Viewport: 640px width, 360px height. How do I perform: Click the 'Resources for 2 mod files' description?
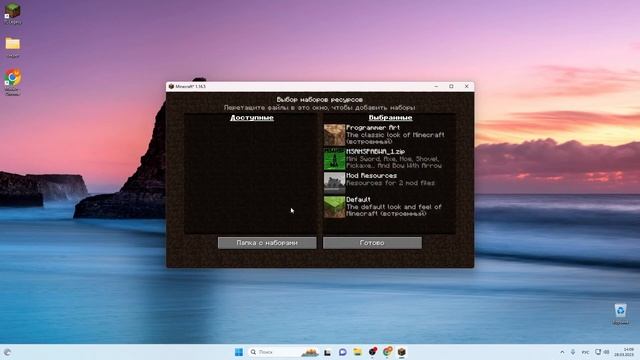[391, 183]
